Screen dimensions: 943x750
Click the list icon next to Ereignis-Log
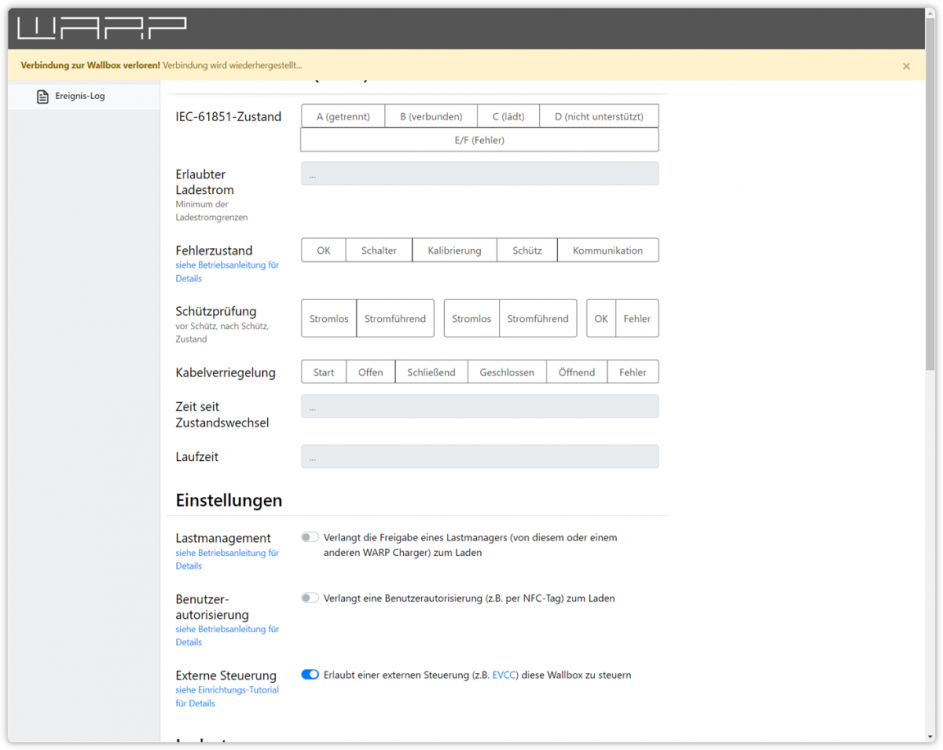tap(41, 95)
